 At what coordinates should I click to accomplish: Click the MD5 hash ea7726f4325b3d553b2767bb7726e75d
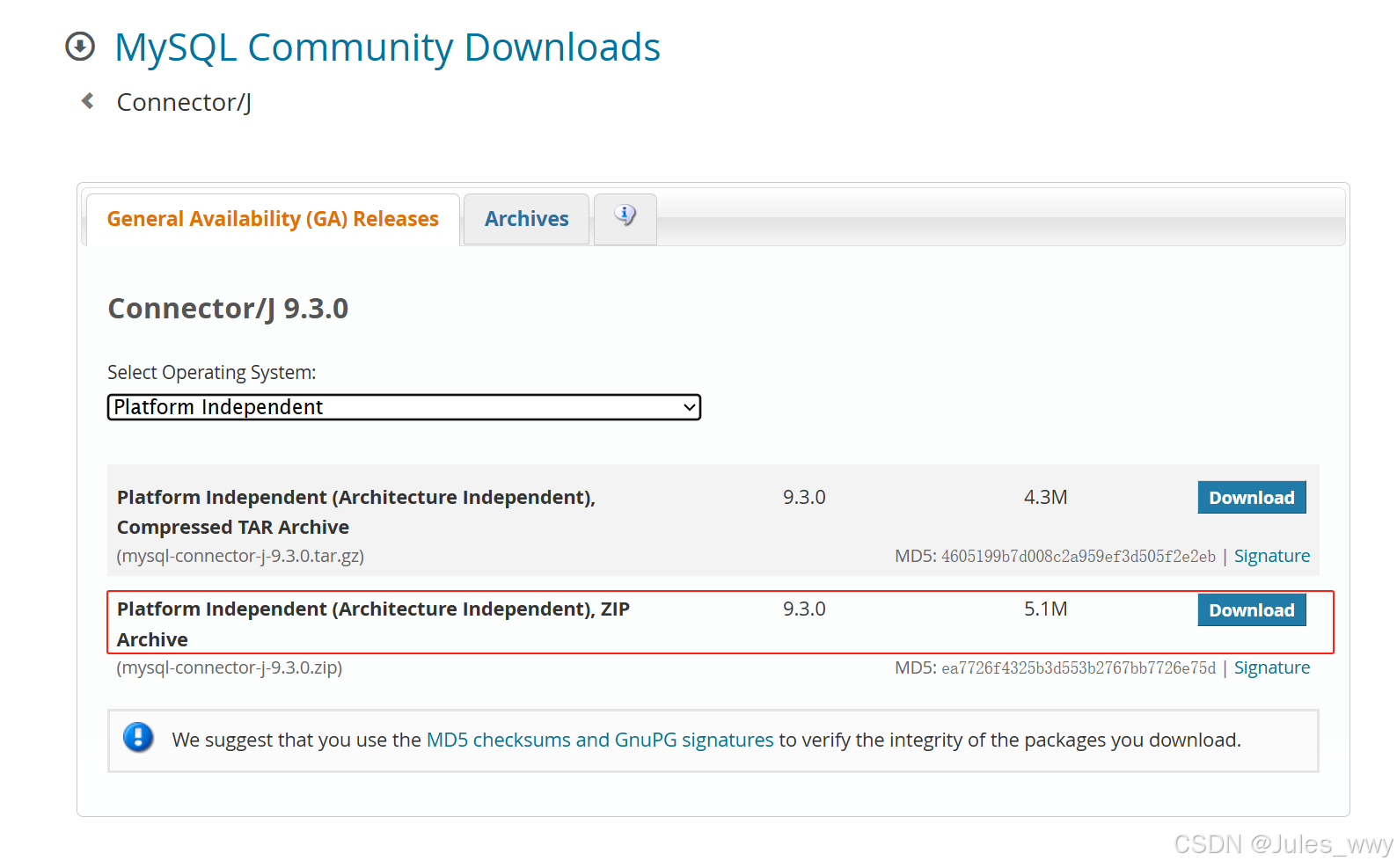point(1078,667)
